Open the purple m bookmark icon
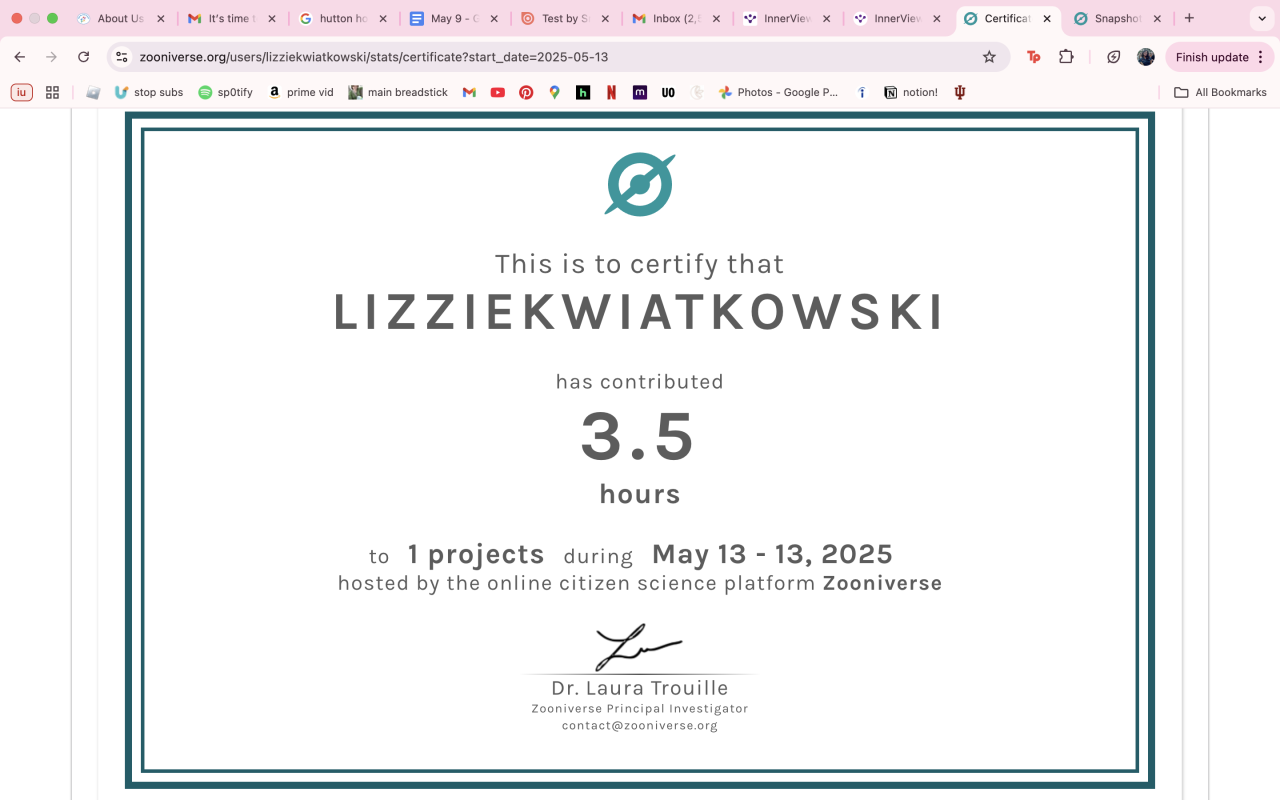The height and width of the screenshot is (800, 1280). coord(640,92)
